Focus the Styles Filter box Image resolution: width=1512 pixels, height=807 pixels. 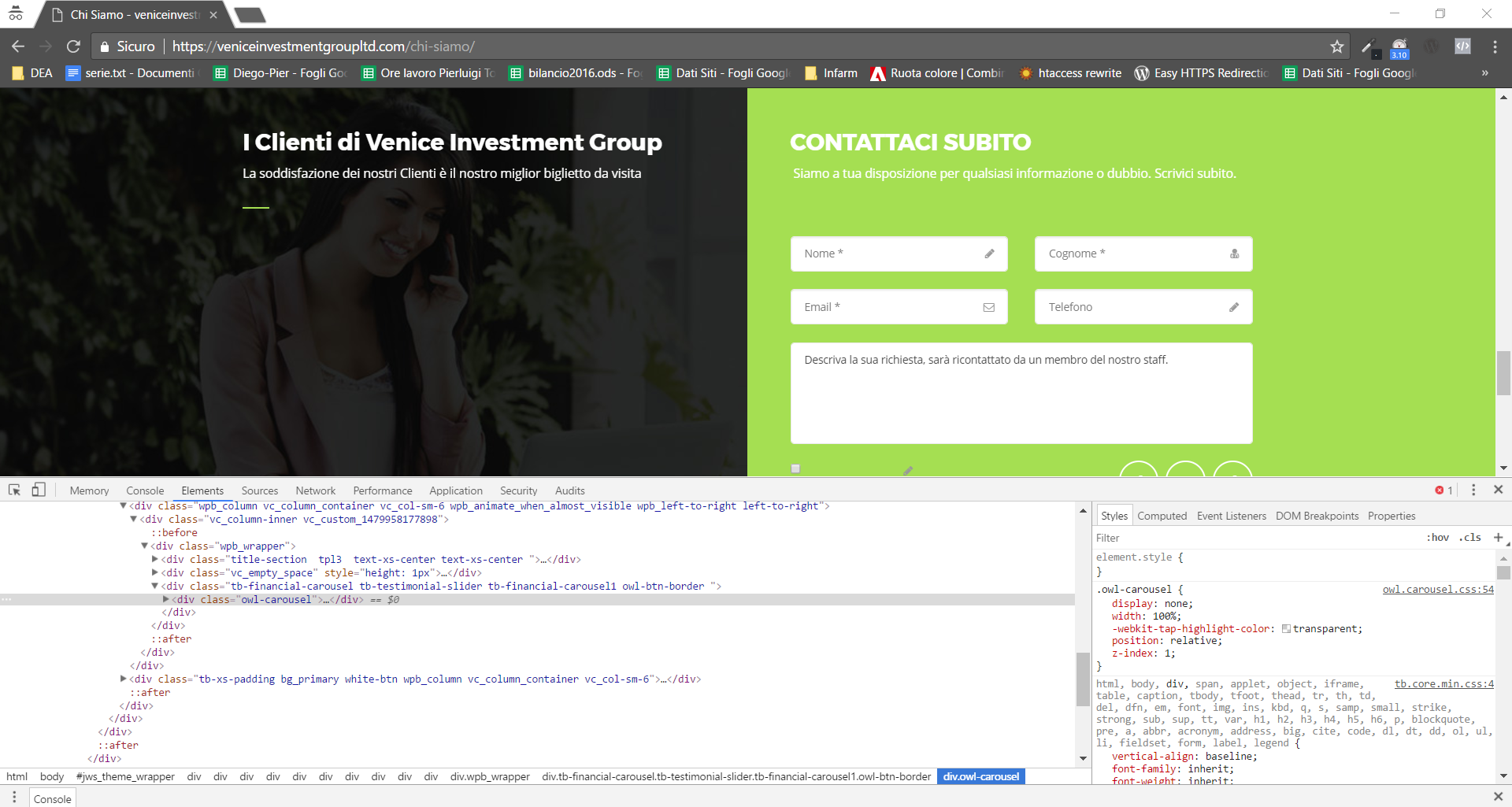pos(1256,538)
